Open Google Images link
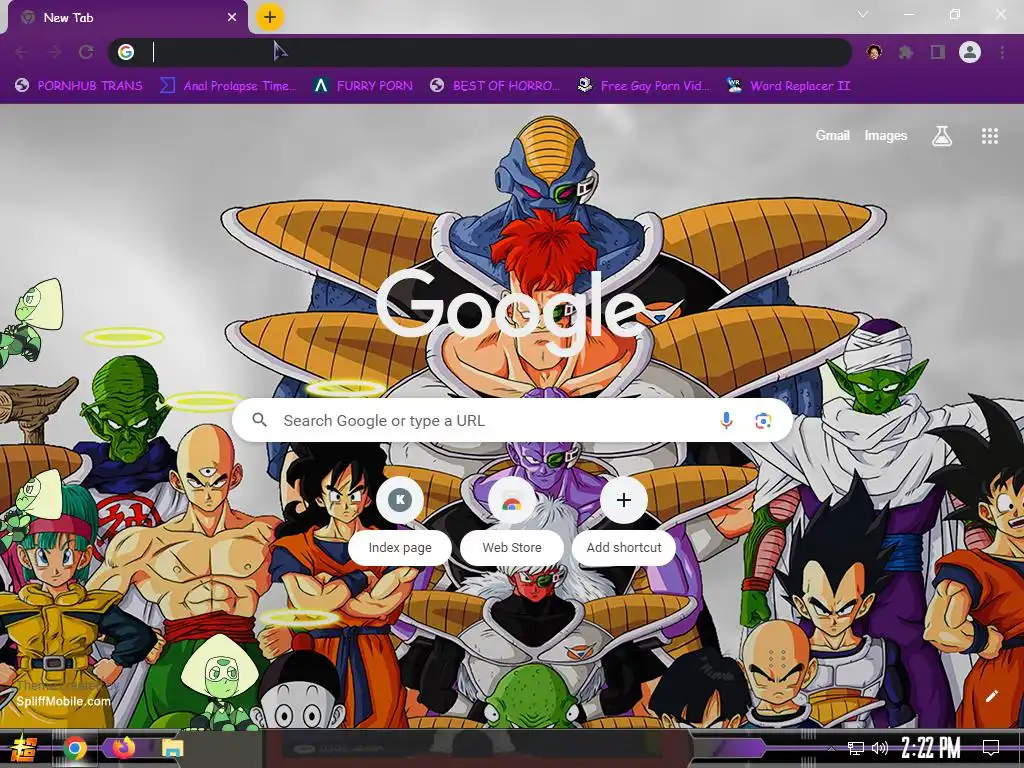 (886, 136)
